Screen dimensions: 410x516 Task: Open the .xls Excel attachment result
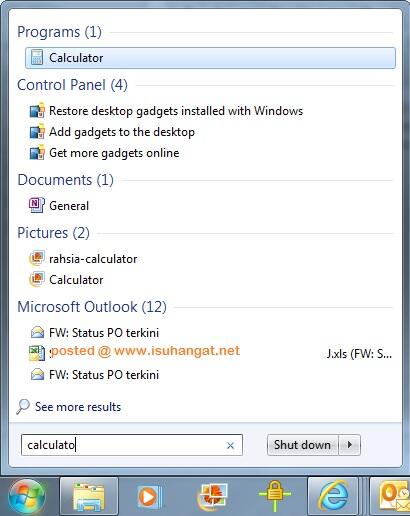pyautogui.click(x=211, y=353)
